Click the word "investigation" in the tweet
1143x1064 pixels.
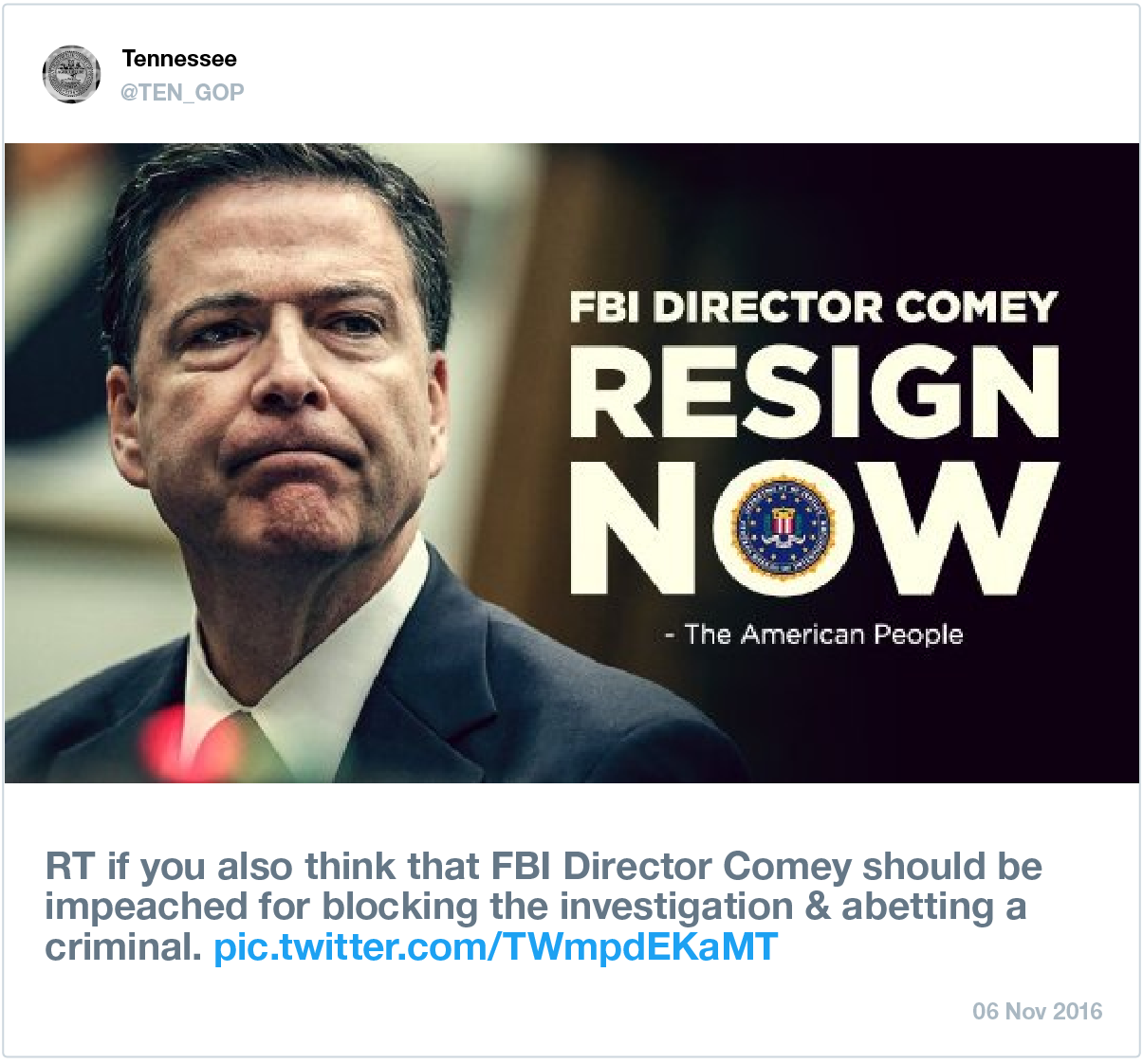coord(675,907)
